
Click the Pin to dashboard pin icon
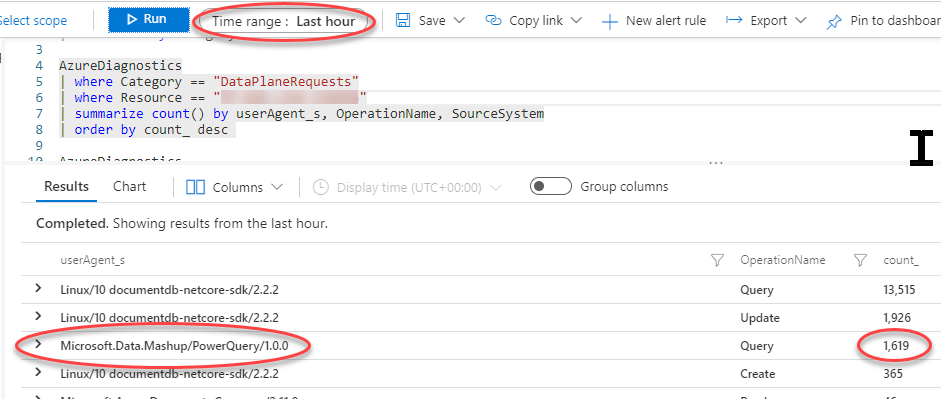[x=834, y=22]
